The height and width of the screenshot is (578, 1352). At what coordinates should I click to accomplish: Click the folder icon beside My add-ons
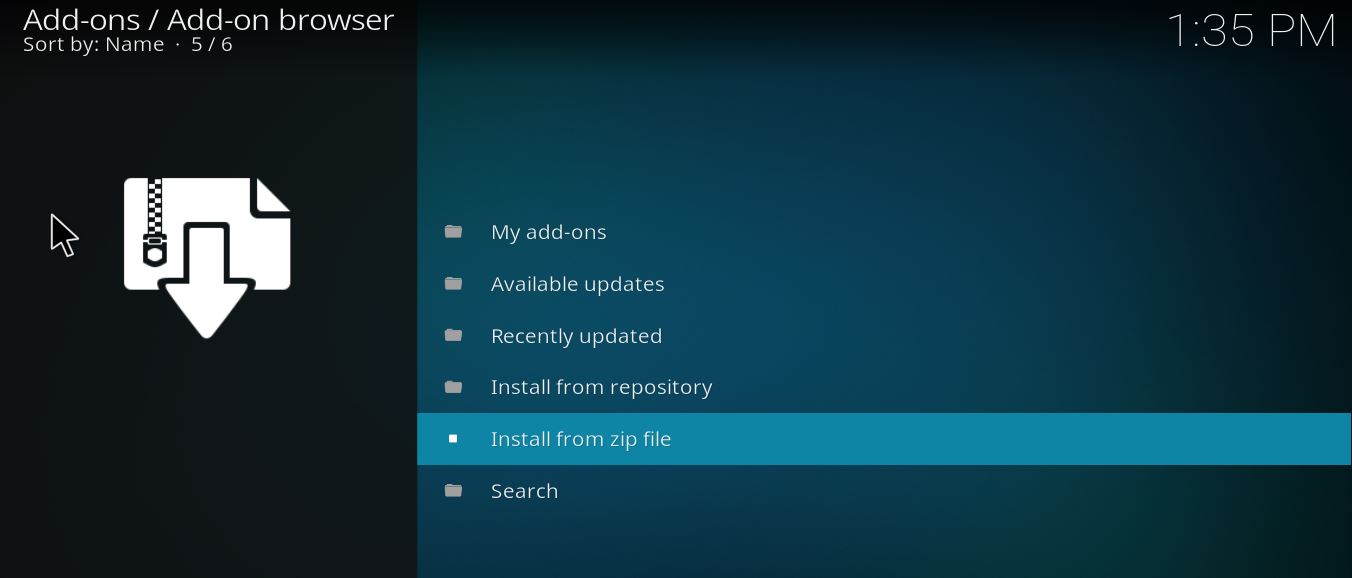click(453, 232)
